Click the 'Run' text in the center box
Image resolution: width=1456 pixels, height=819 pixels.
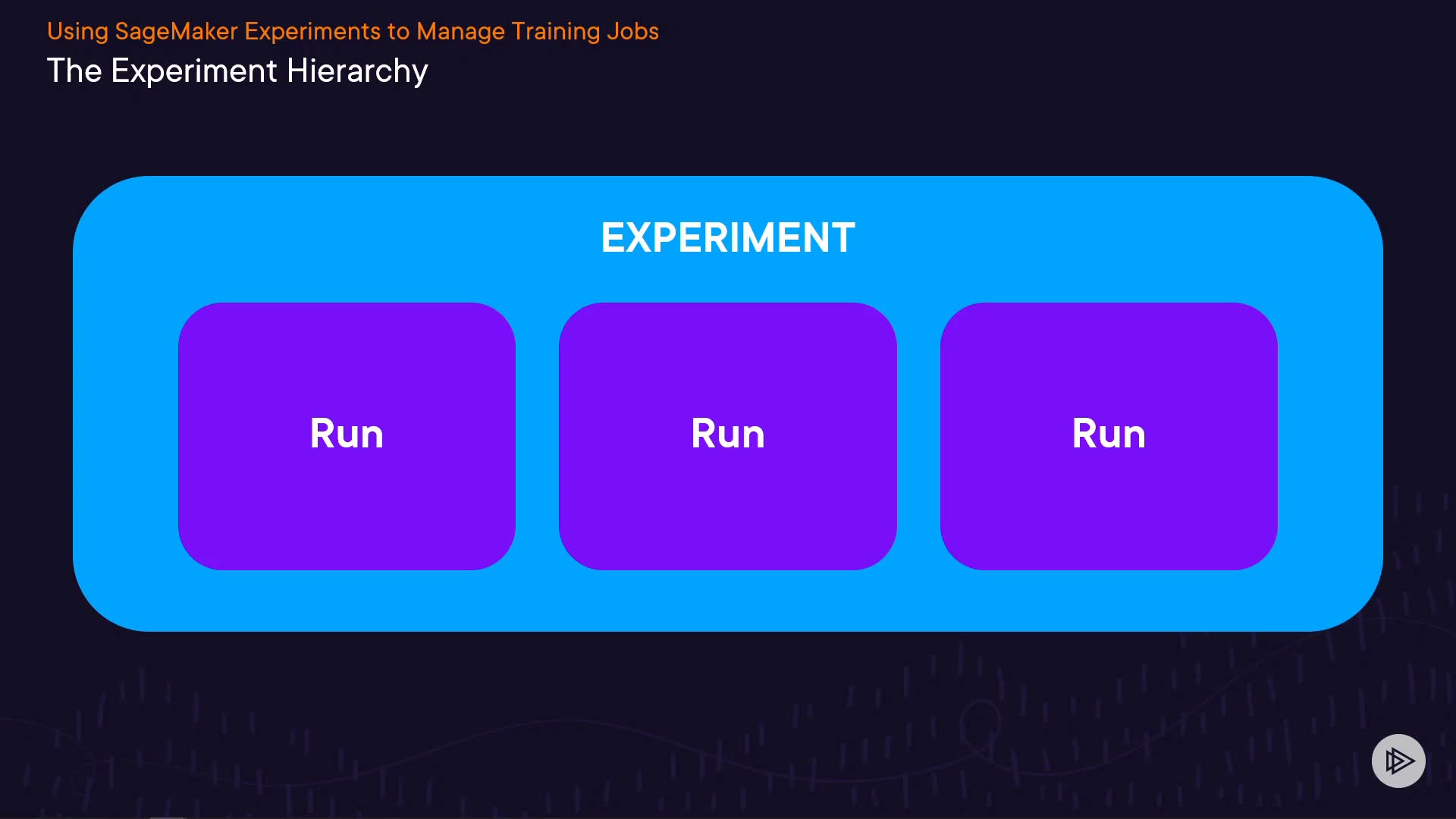coord(727,434)
